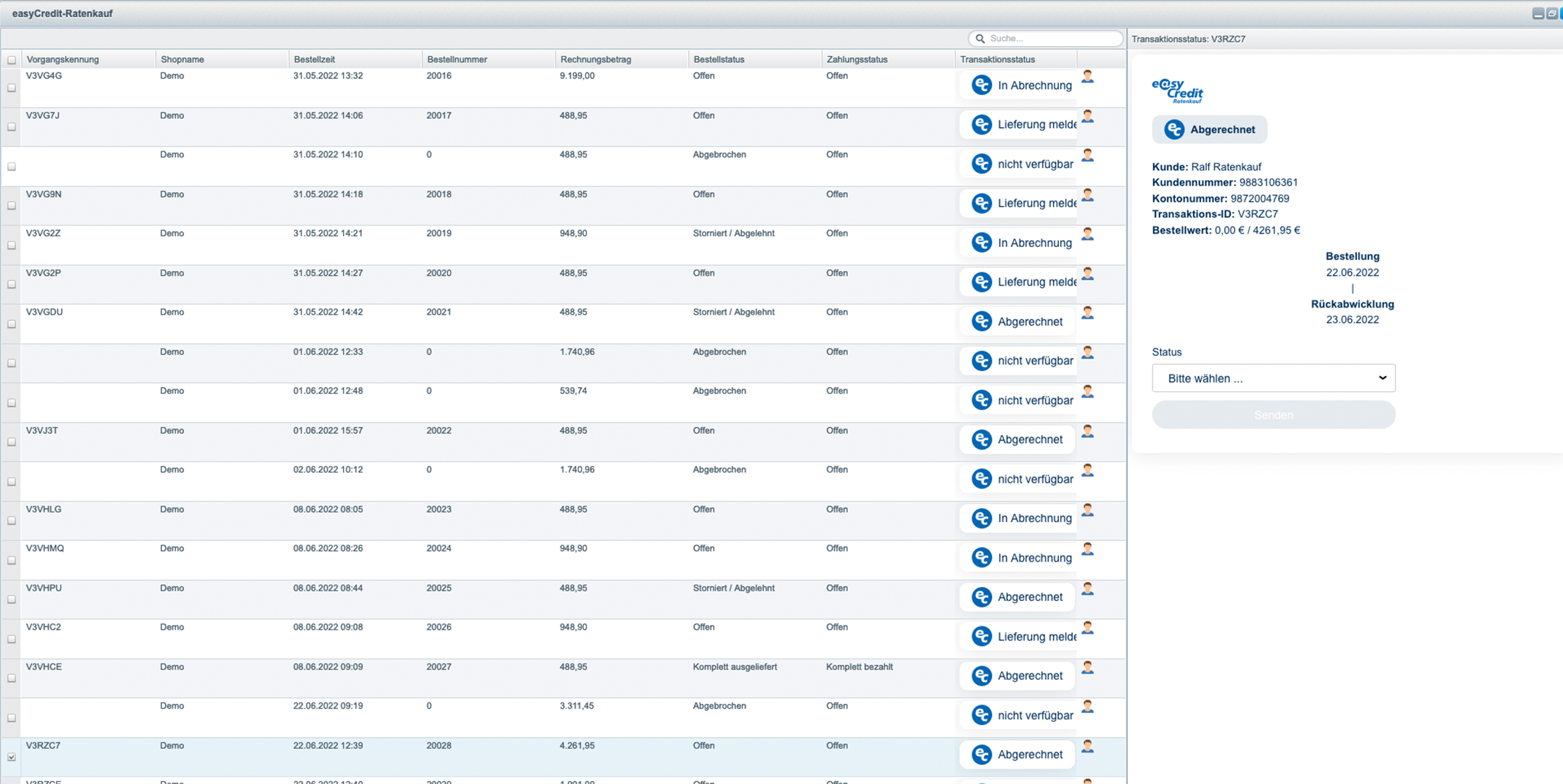Open the Status 'Bitte wählen ...' dropdown
The height and width of the screenshot is (784, 1563).
[1273, 378]
